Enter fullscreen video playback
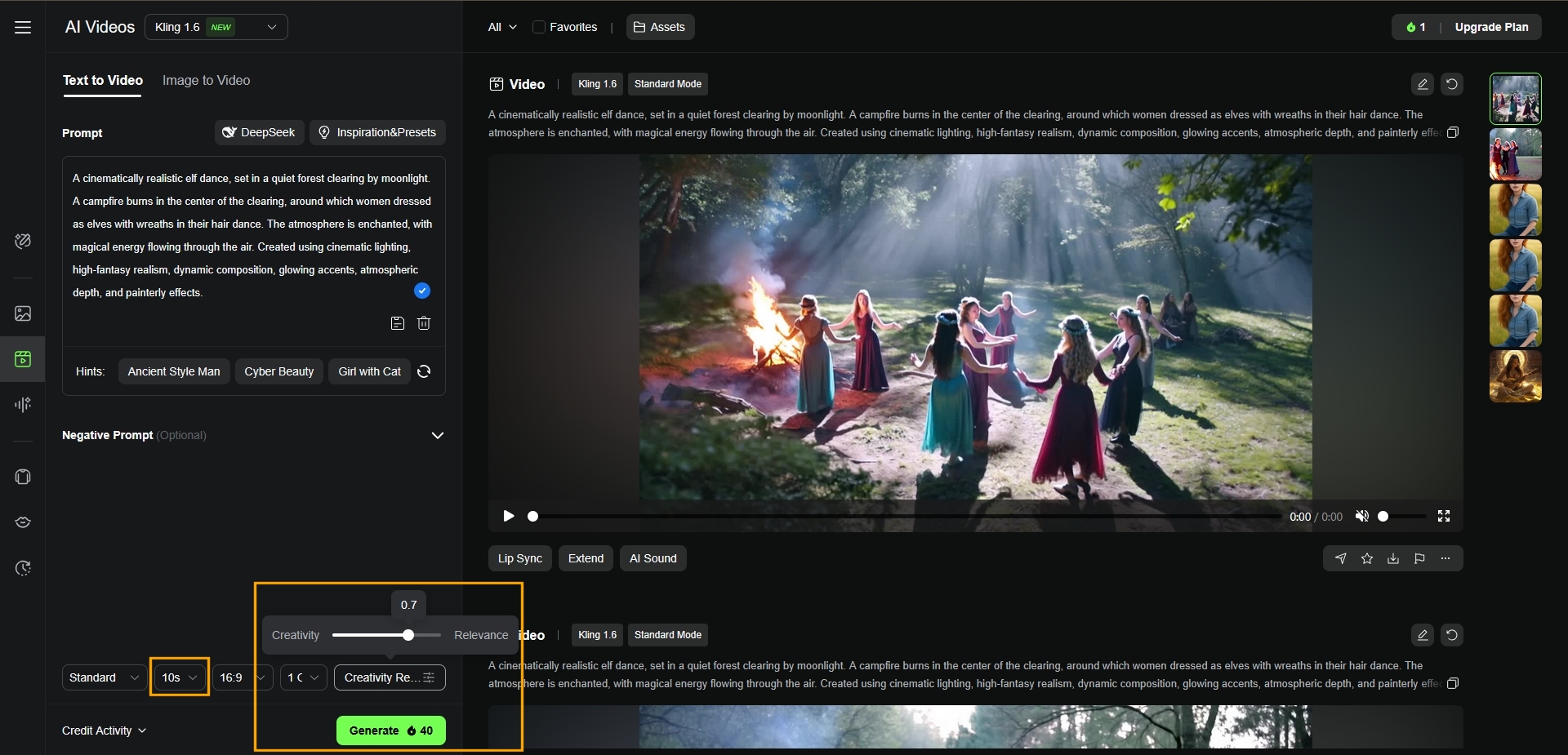 [1444, 516]
